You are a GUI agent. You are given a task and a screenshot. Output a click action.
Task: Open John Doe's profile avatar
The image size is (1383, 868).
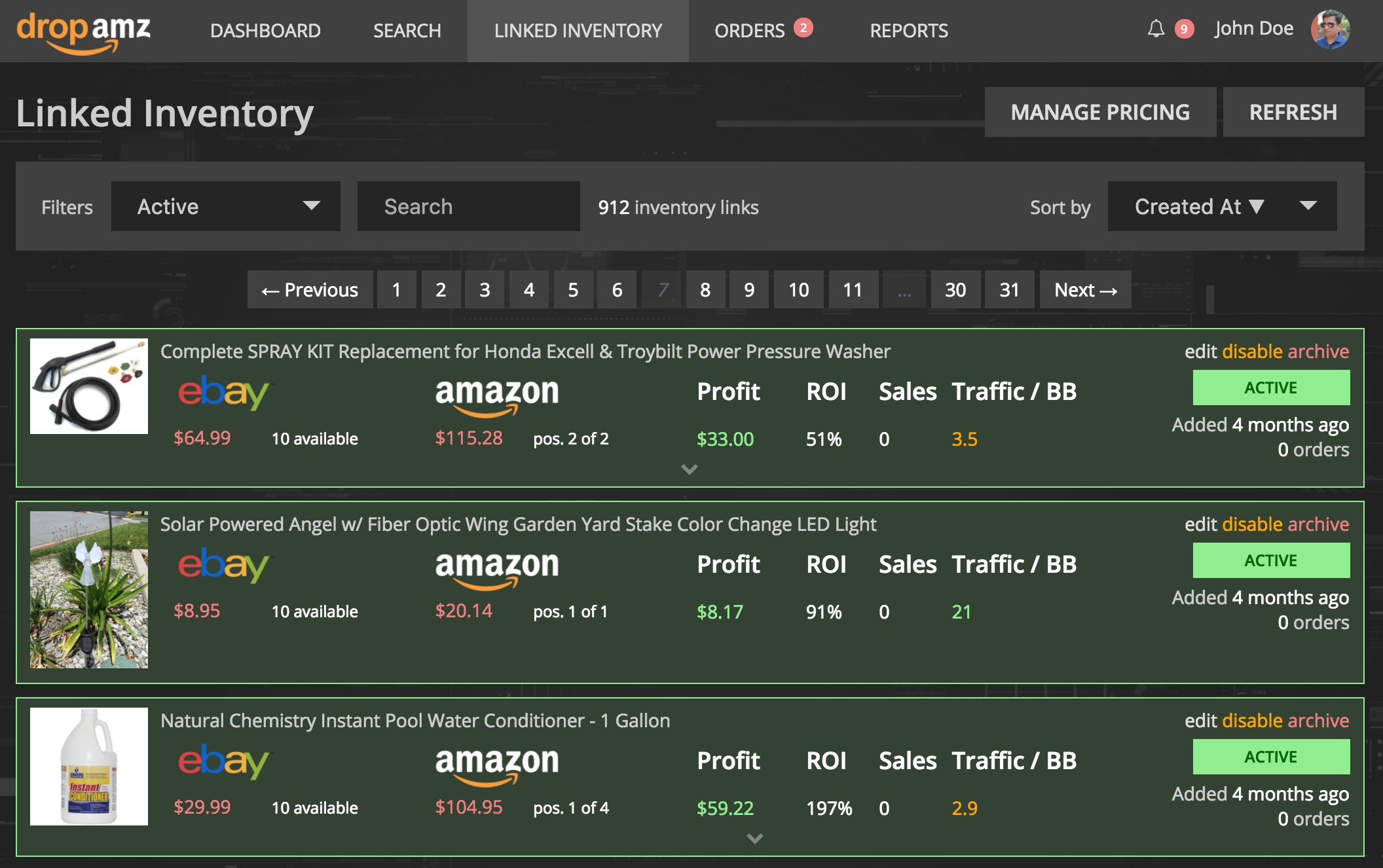point(1330,29)
